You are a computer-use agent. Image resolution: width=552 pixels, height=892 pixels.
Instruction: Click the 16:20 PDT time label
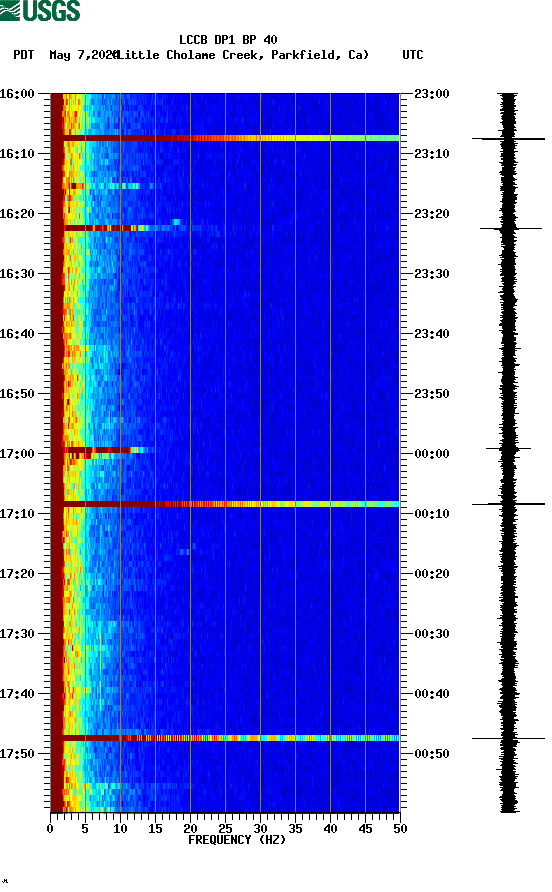pyautogui.click(x=17, y=213)
